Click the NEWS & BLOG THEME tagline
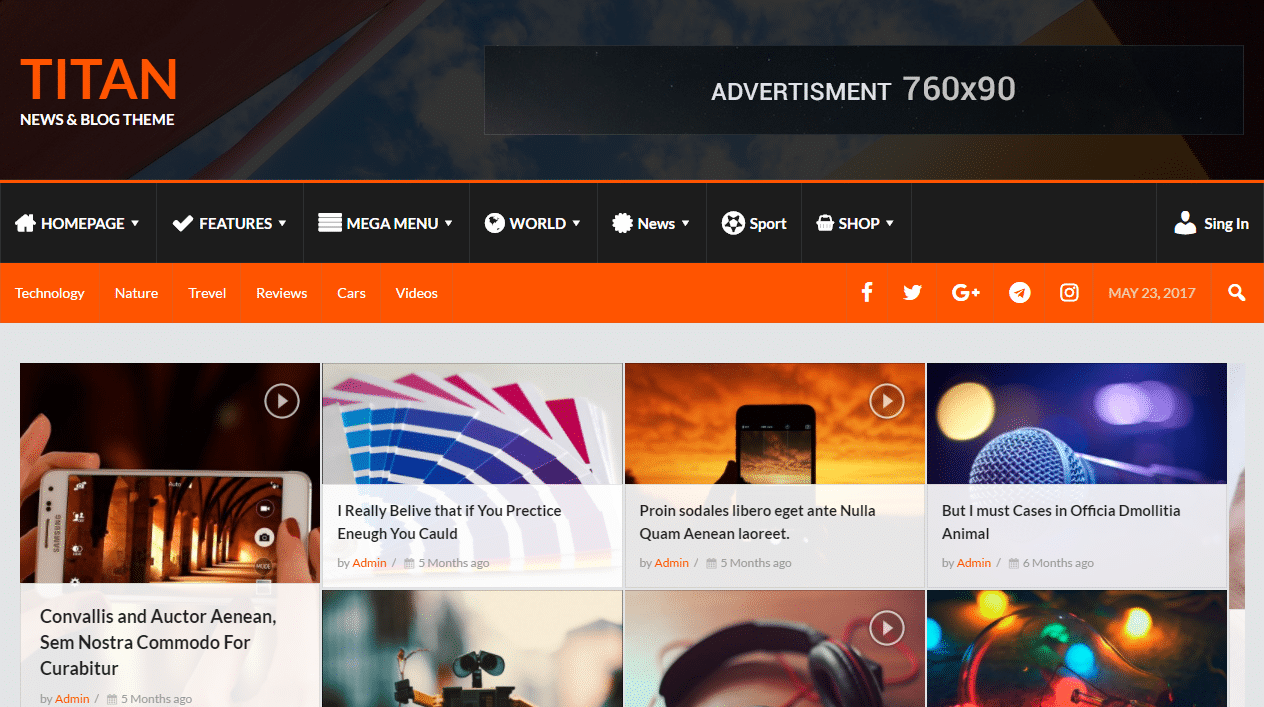This screenshot has height=707, width=1264. (97, 120)
